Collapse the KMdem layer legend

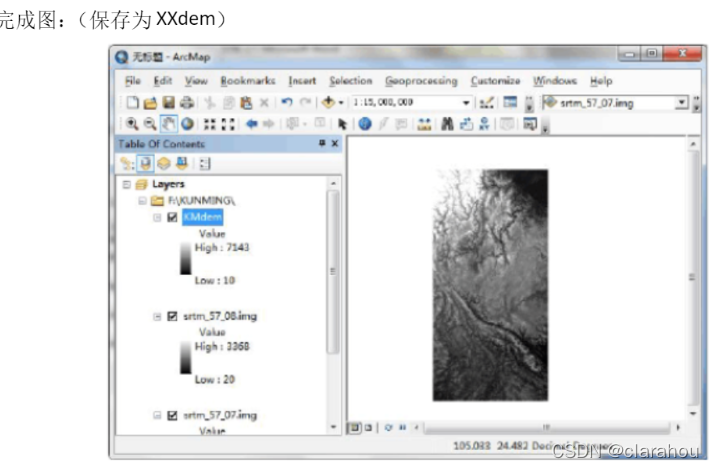157,218
